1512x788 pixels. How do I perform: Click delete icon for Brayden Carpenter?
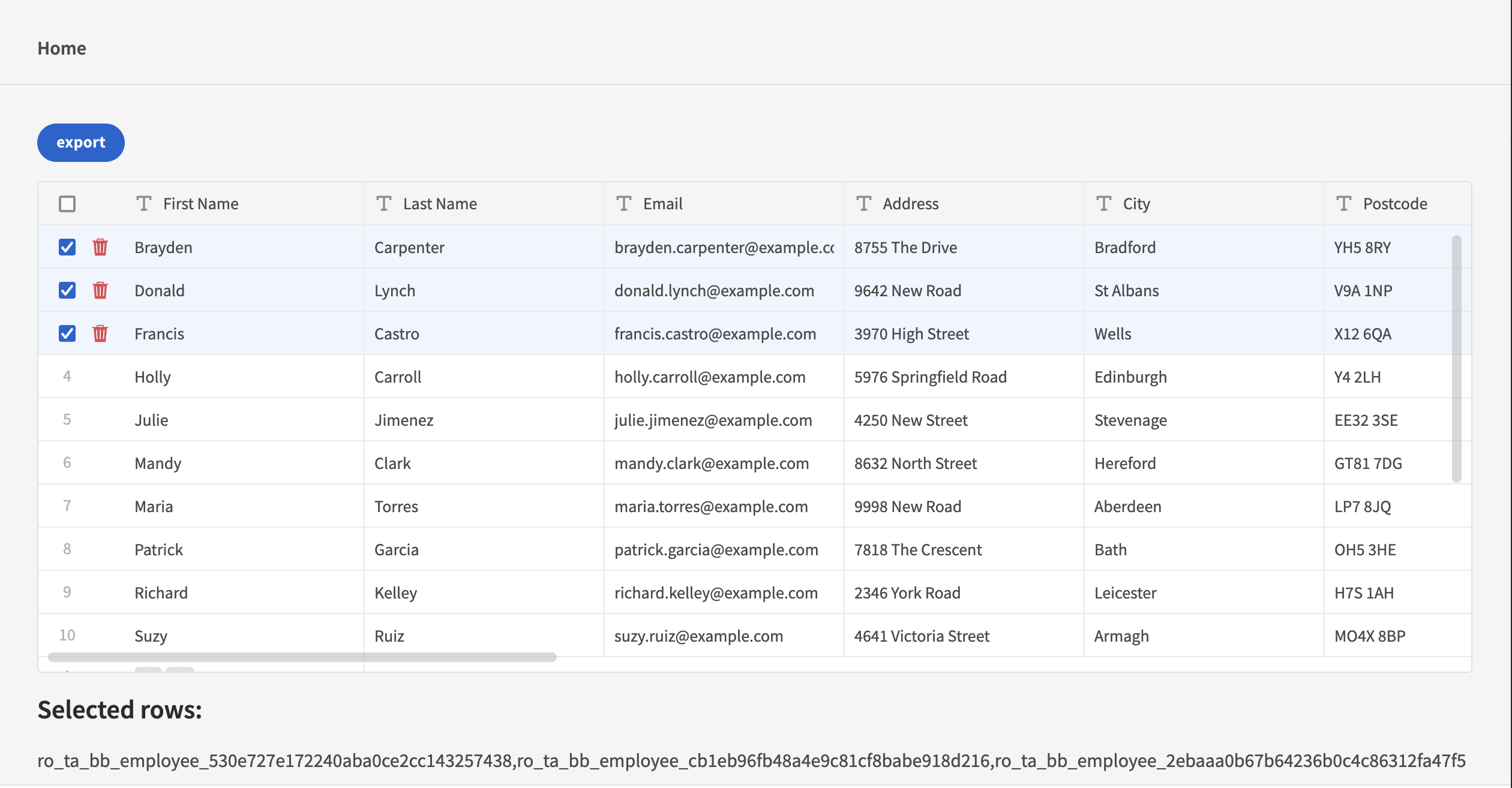[99, 247]
